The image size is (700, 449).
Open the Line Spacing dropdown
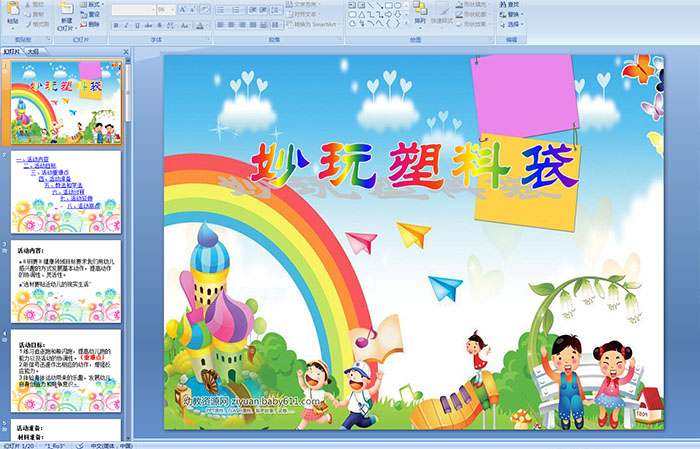tap(276, 10)
